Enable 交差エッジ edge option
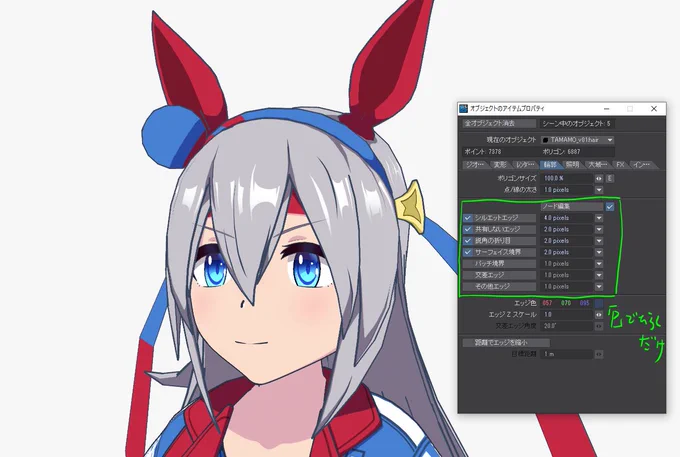 coord(500,275)
